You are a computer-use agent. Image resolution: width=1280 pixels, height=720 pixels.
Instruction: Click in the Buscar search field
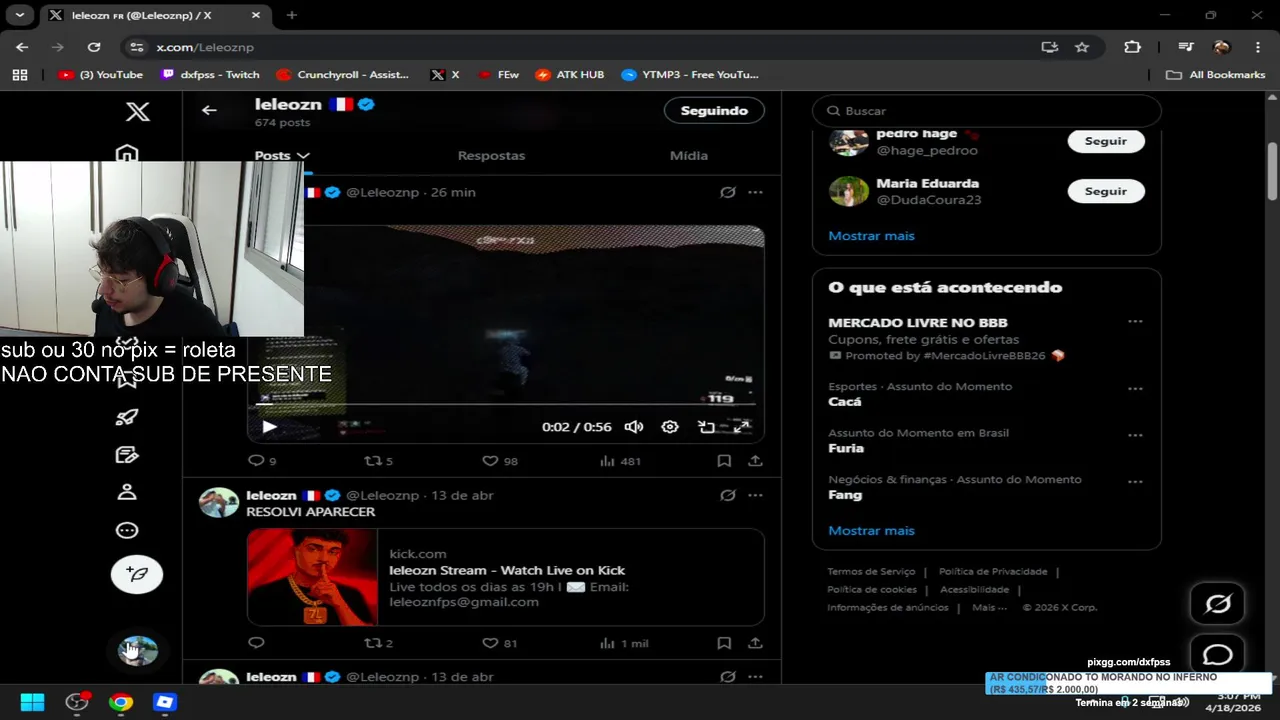point(987,111)
